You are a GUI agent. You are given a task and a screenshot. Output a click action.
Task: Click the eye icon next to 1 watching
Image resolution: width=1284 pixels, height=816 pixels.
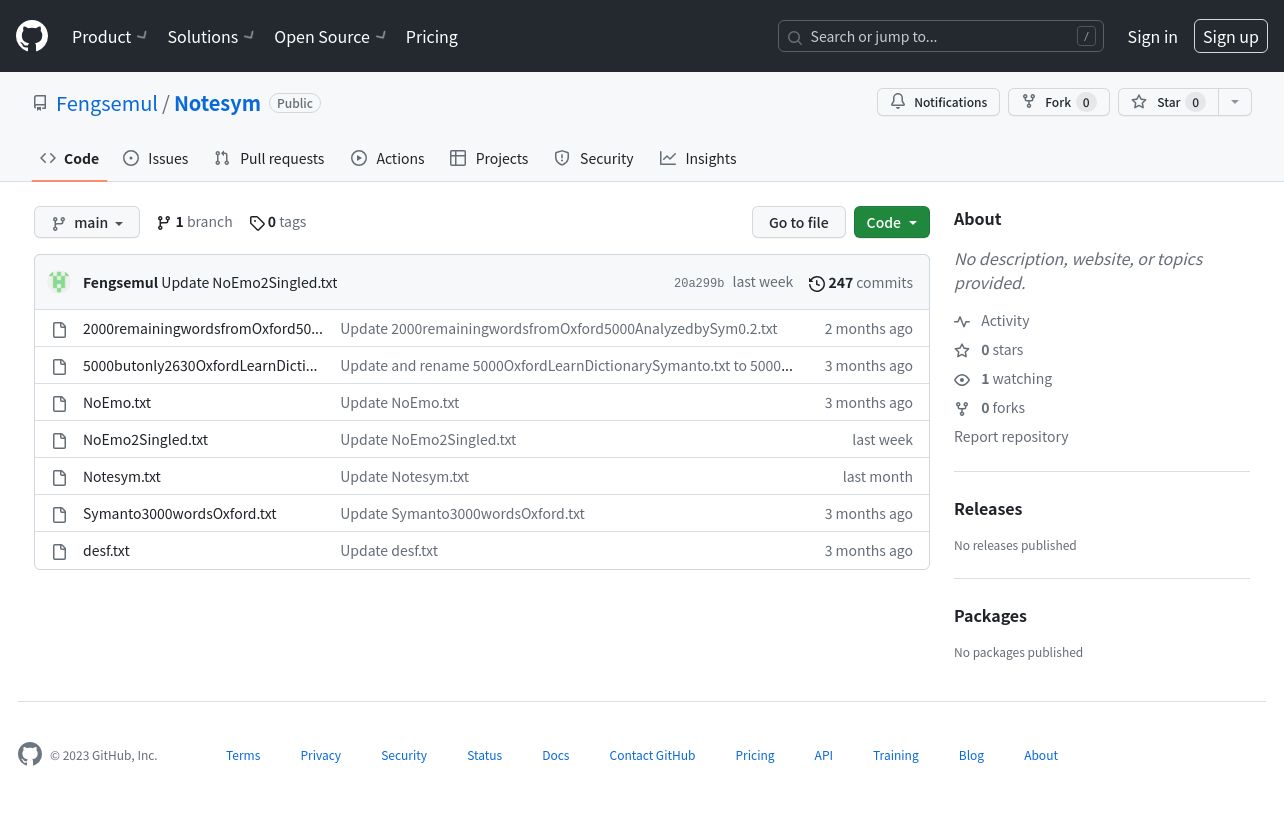[962, 379]
